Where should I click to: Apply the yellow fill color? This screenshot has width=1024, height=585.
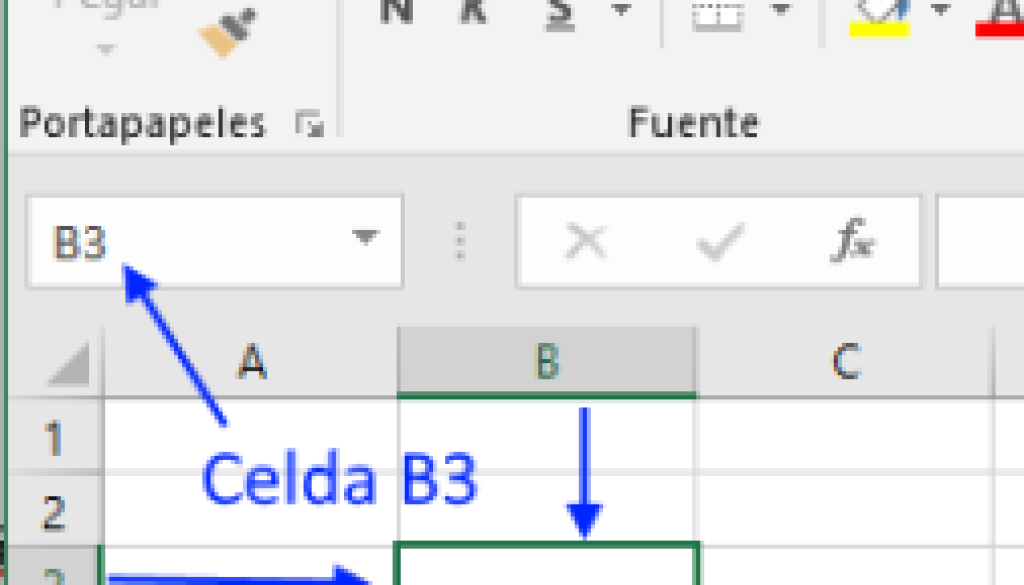click(x=878, y=15)
